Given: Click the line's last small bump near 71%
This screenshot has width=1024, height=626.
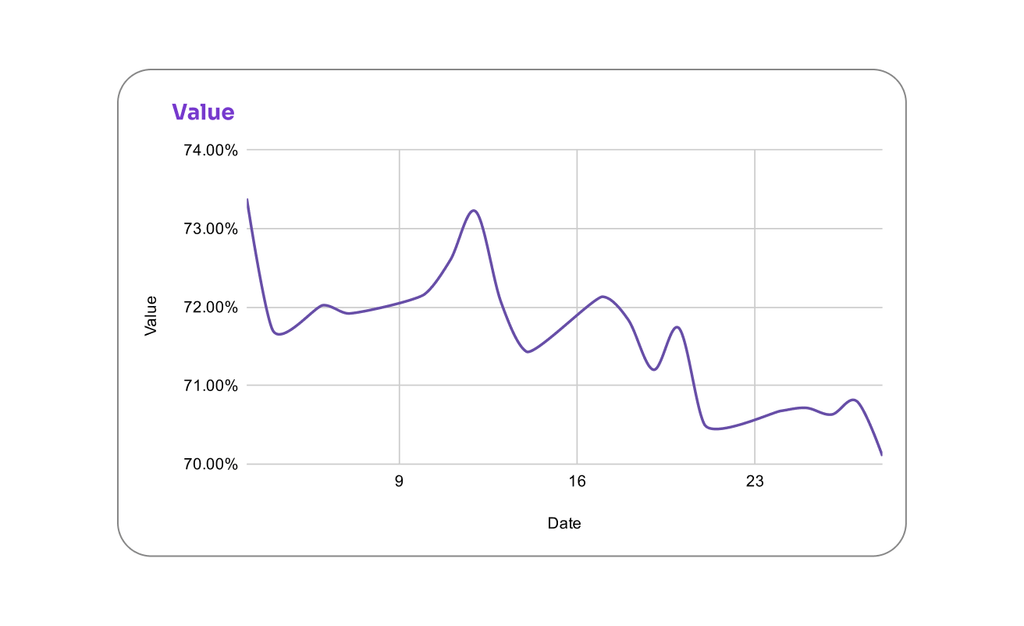Looking at the screenshot, I should [853, 400].
